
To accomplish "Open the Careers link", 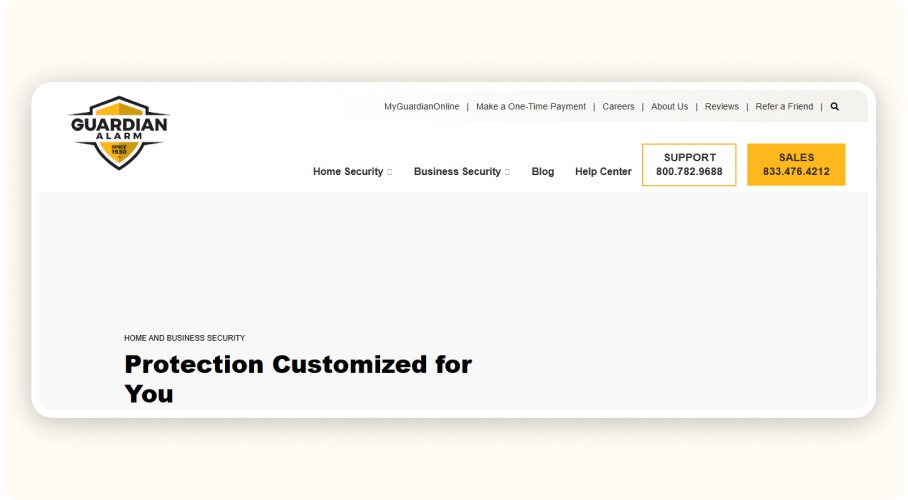I will pos(618,107).
